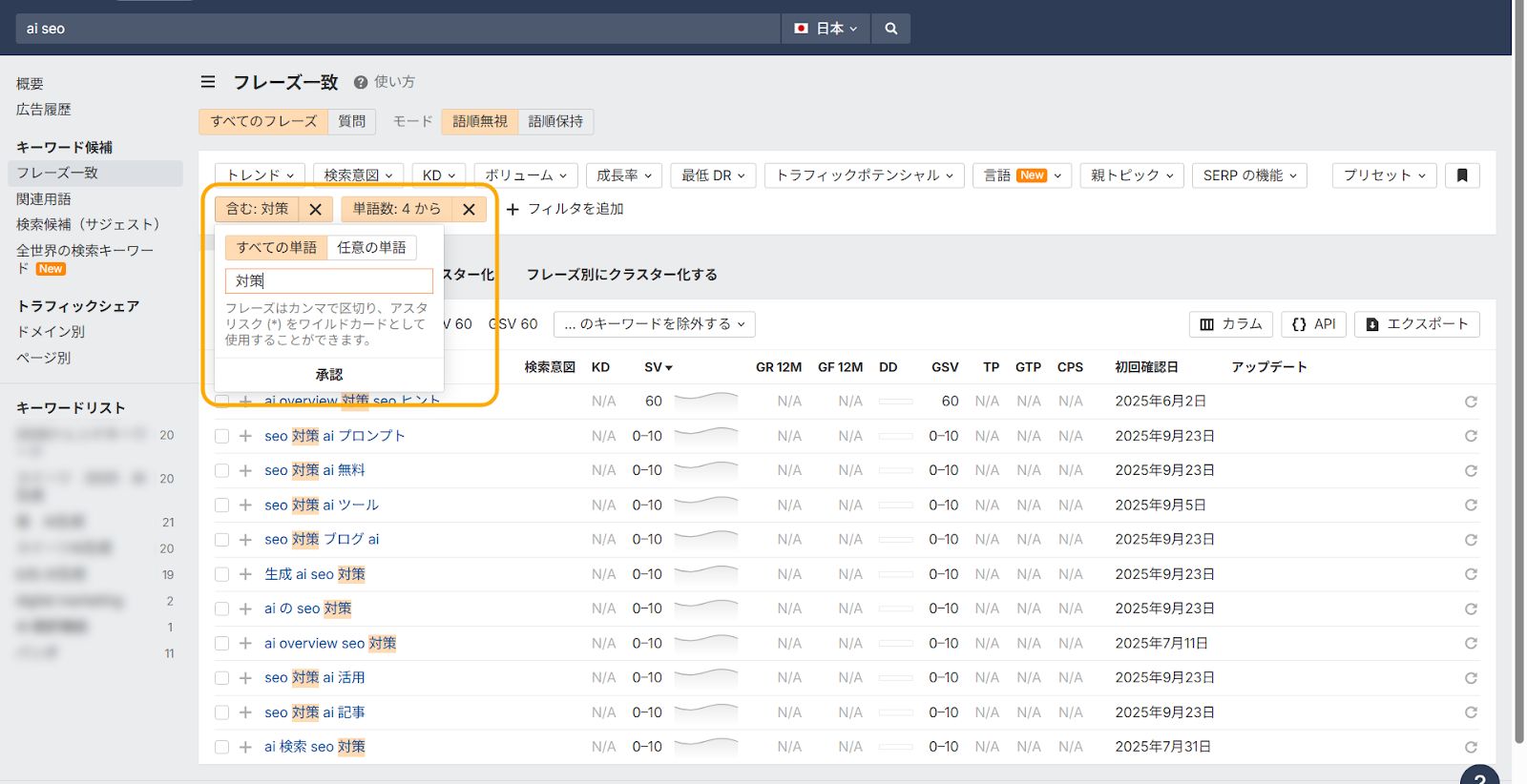Add ai の seo 対策 with plus icon
The image size is (1527, 784).
245,609
